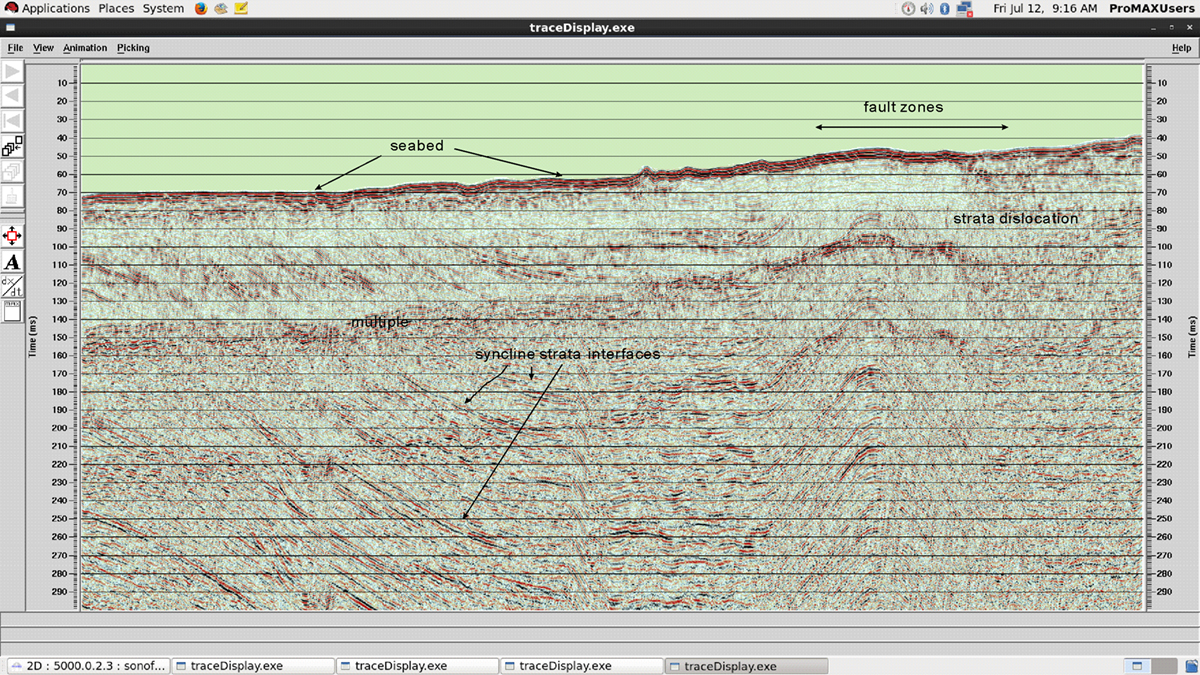This screenshot has width=1200, height=675.
Task: Open the File menu
Action: point(15,47)
